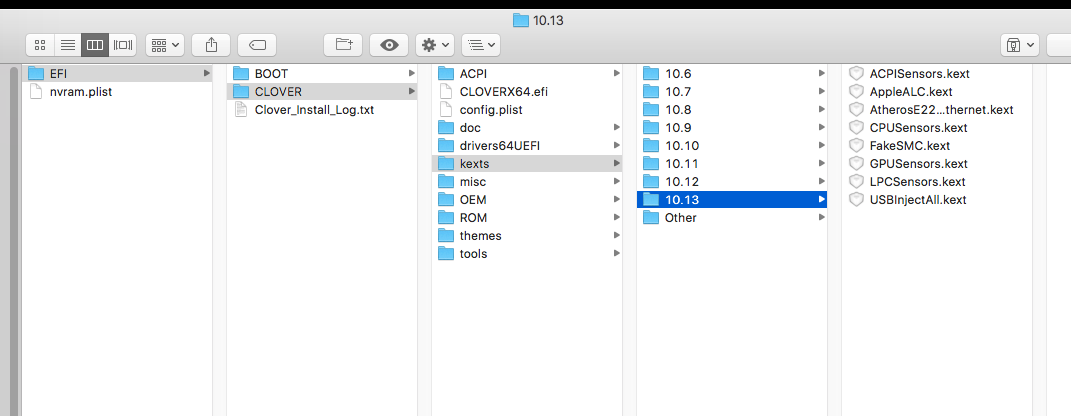The width and height of the screenshot is (1071, 416).
Task: Select the AtherosE22...thernet.kext file
Action: [x=936, y=109]
